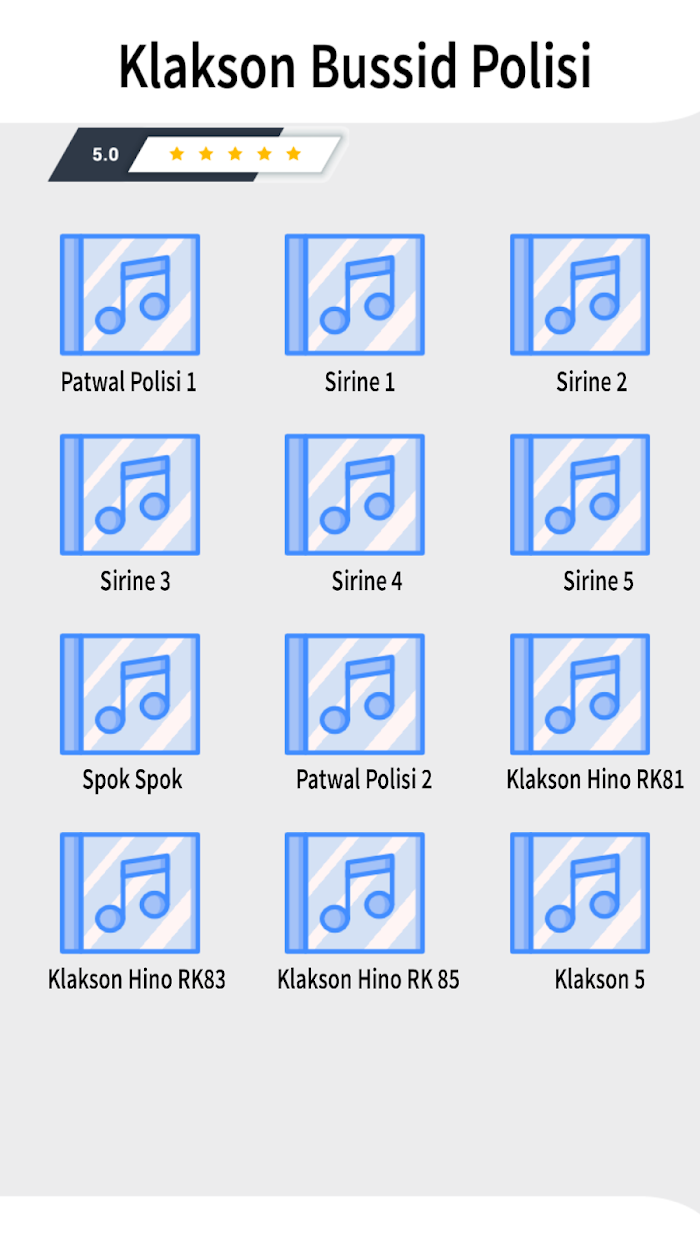Play the Sirine 1 sound icon
Screen dimensions: 700x1244
click(355, 295)
